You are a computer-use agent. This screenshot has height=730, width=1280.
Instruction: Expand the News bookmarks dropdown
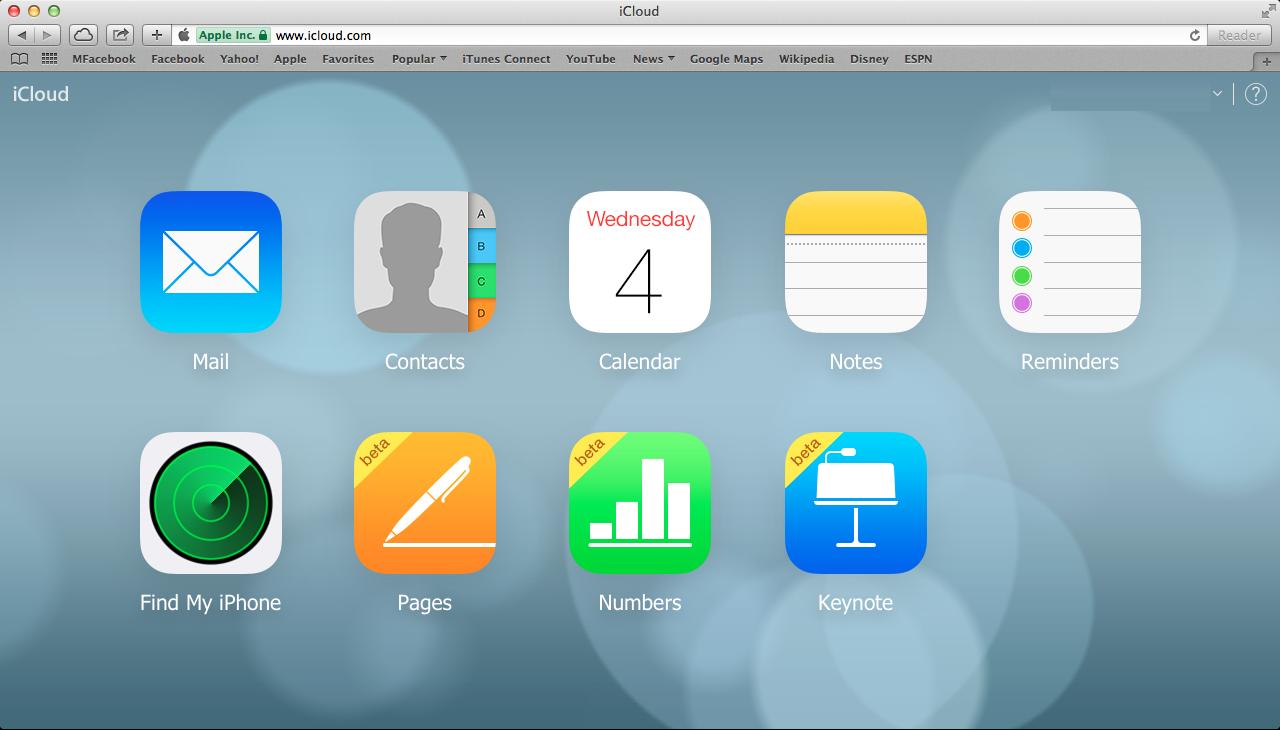coord(653,59)
